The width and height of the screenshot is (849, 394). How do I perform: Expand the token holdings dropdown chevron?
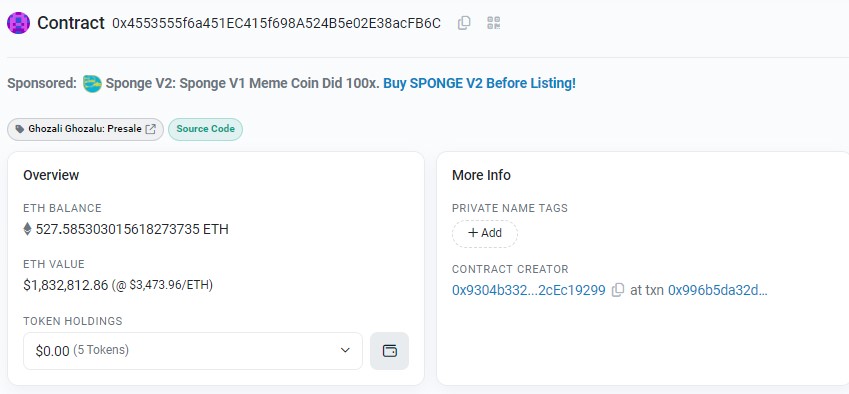(345, 351)
